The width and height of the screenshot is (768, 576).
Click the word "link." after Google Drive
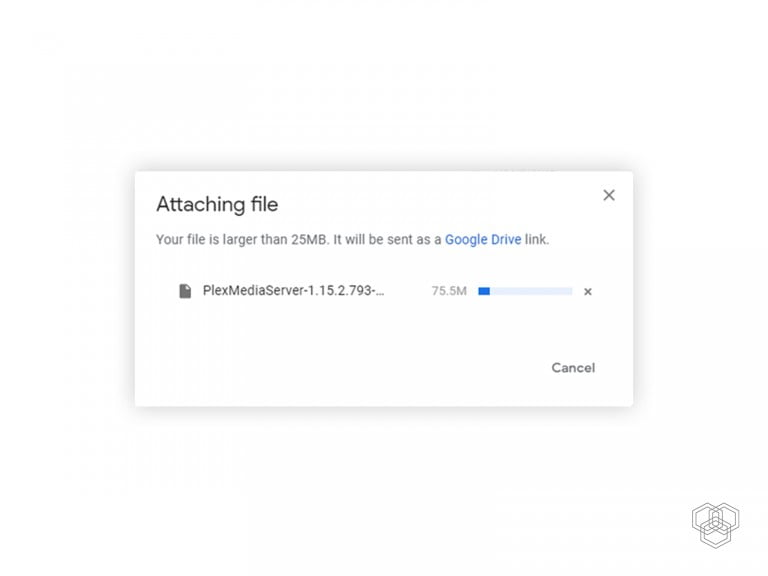point(537,240)
